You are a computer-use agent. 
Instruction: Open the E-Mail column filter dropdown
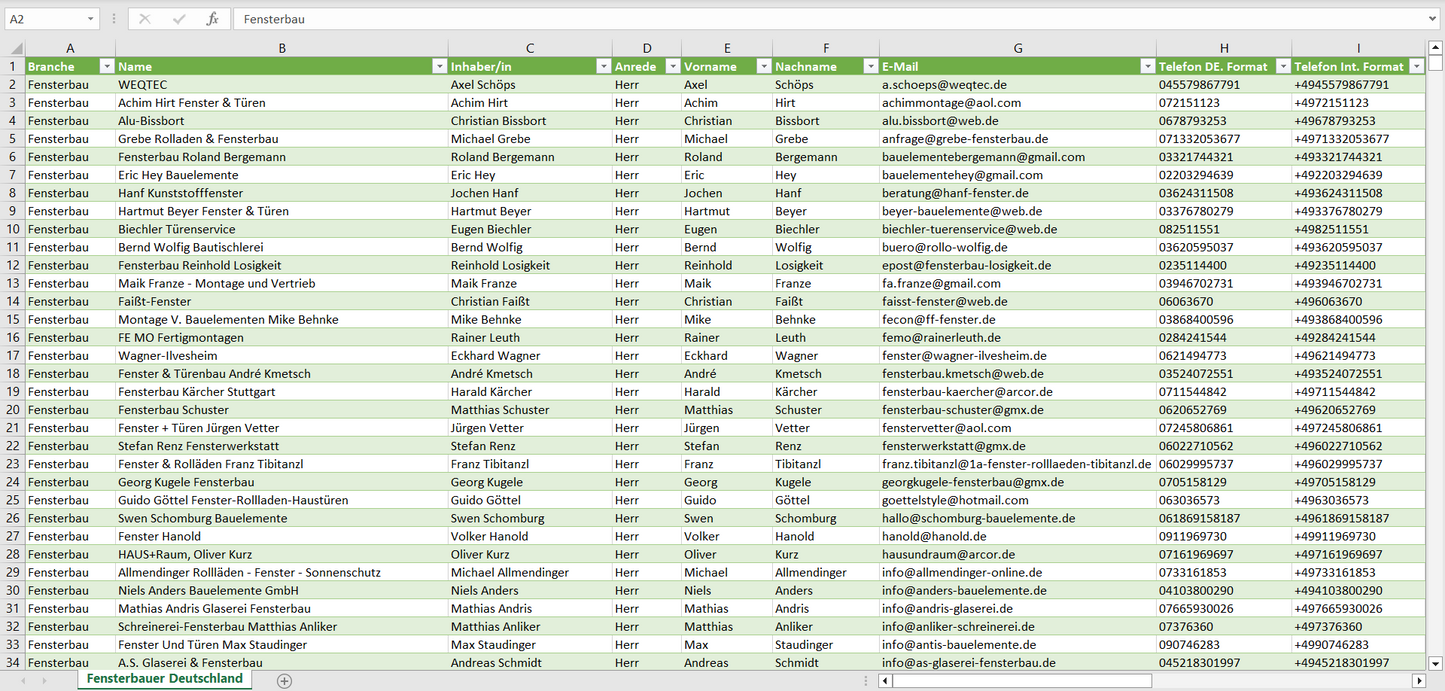pos(1146,67)
